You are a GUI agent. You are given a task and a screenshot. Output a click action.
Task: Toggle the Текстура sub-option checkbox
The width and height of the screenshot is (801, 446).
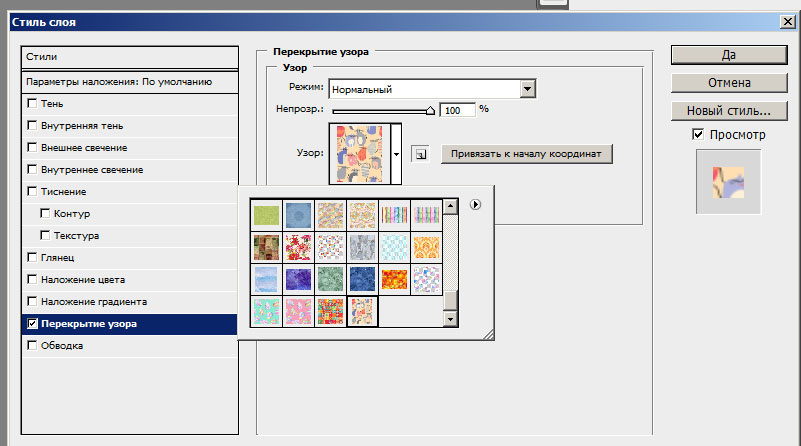pos(45,235)
